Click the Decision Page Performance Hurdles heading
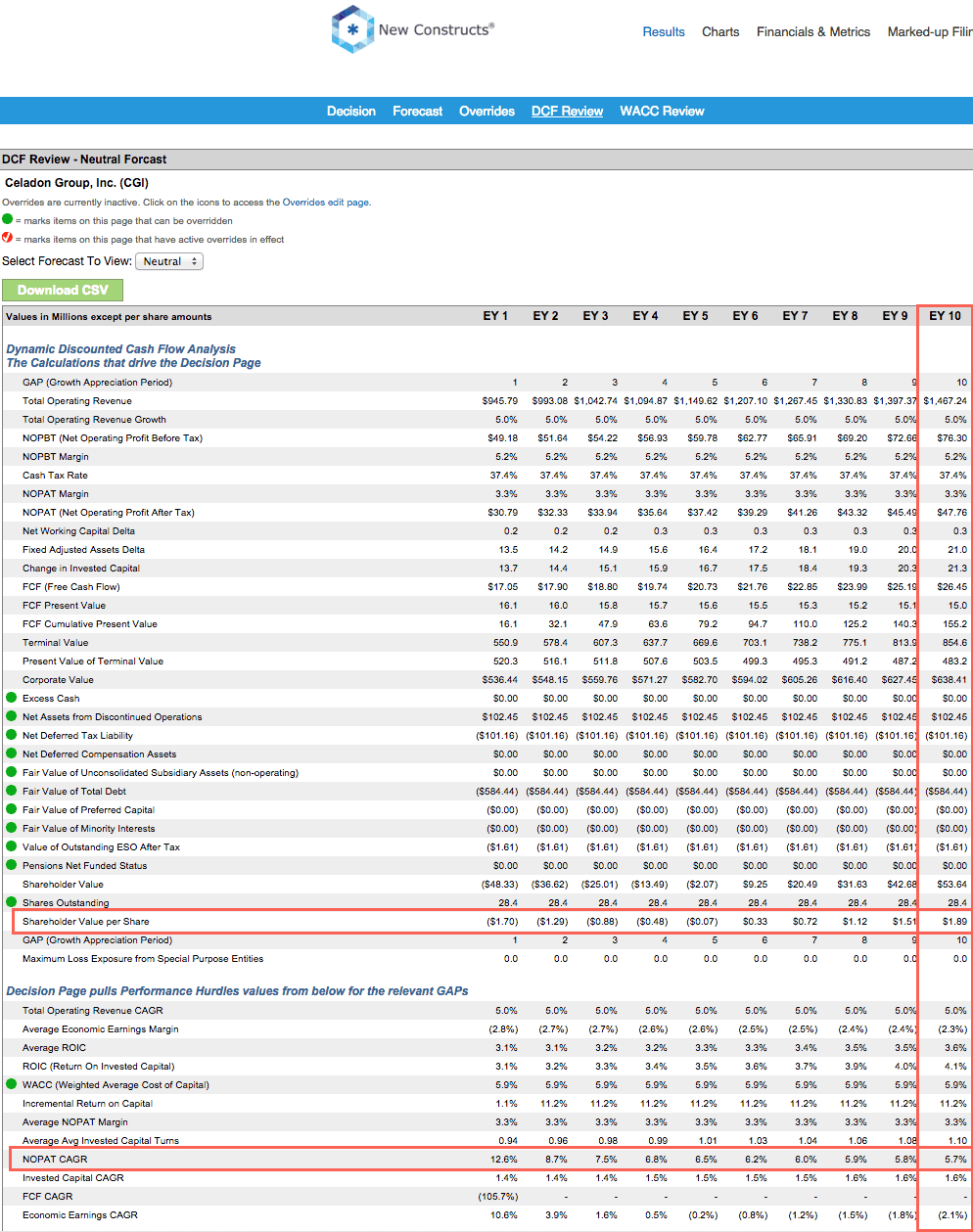The width and height of the screenshot is (973, 1232). tap(237, 991)
